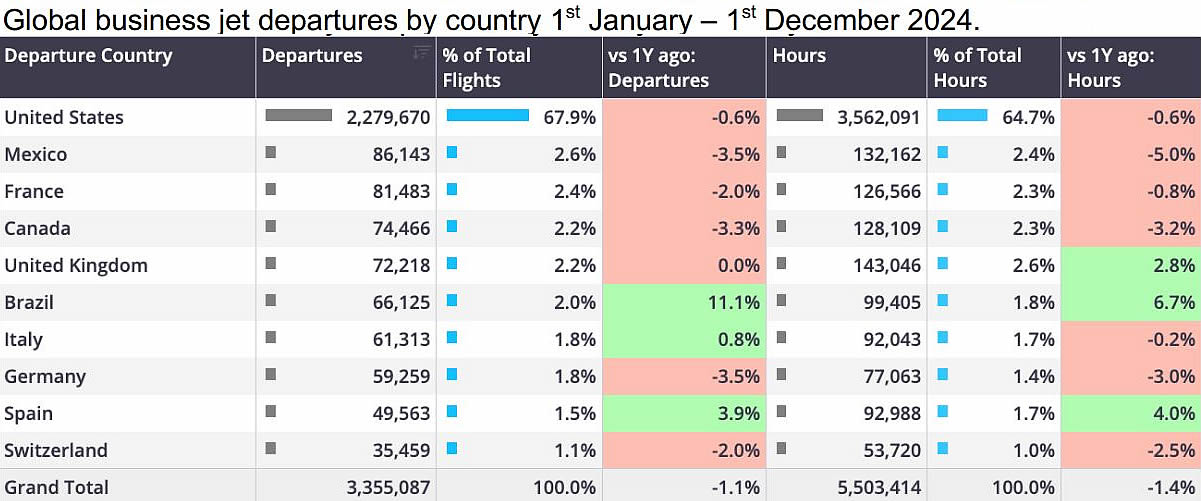Click Mexico's gray departures bar marker
Image resolution: width=1201 pixels, height=501 pixels.
coord(270,153)
